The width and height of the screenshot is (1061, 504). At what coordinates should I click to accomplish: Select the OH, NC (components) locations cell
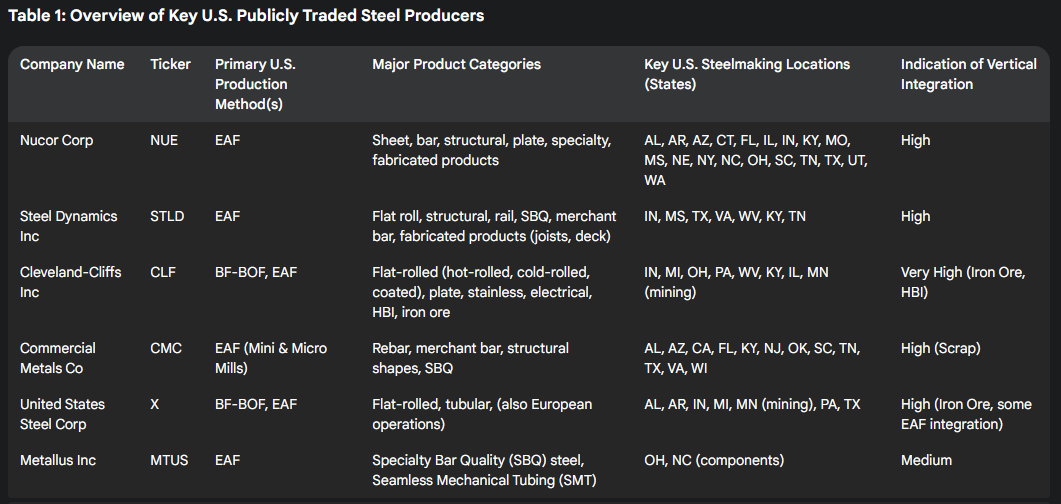point(714,460)
